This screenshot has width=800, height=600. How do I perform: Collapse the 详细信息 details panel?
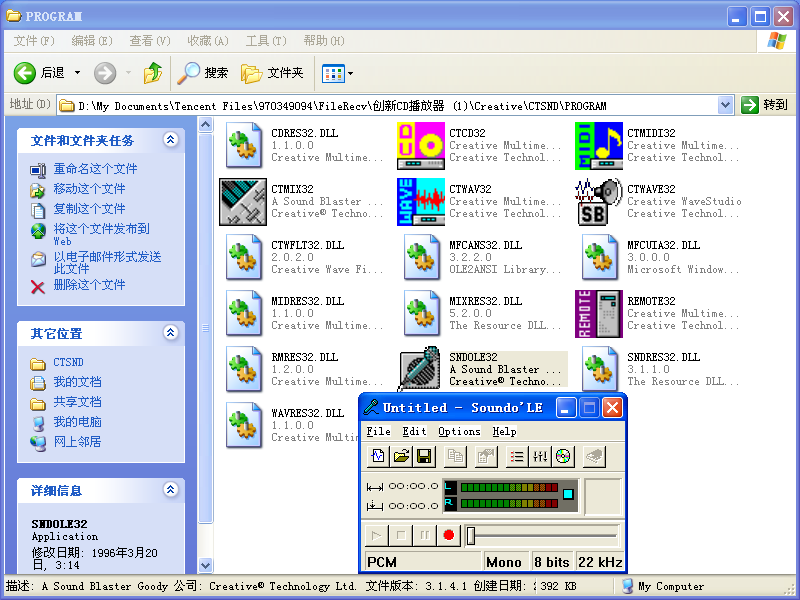pos(171,491)
